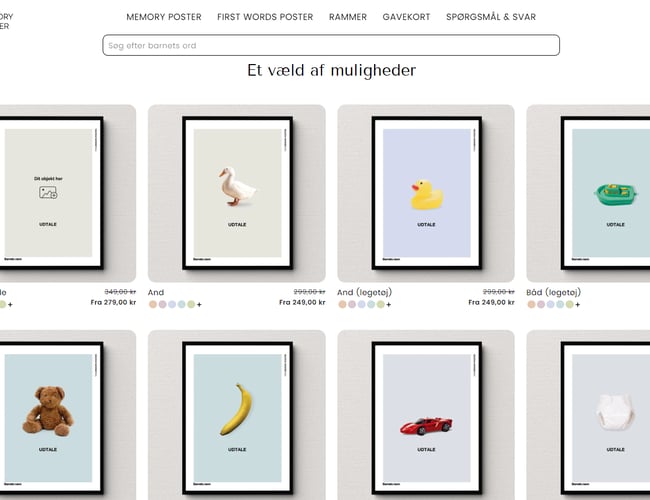This screenshot has height=500, width=650.
Task: Open the banana poster
Action: click(237, 415)
